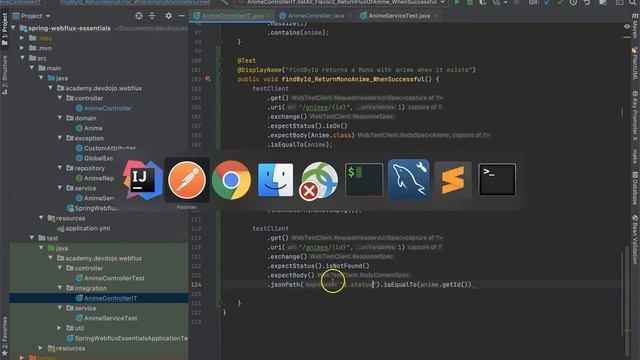Select Postman in the app switcher
The image size is (640, 360).
pyautogui.click(x=187, y=180)
